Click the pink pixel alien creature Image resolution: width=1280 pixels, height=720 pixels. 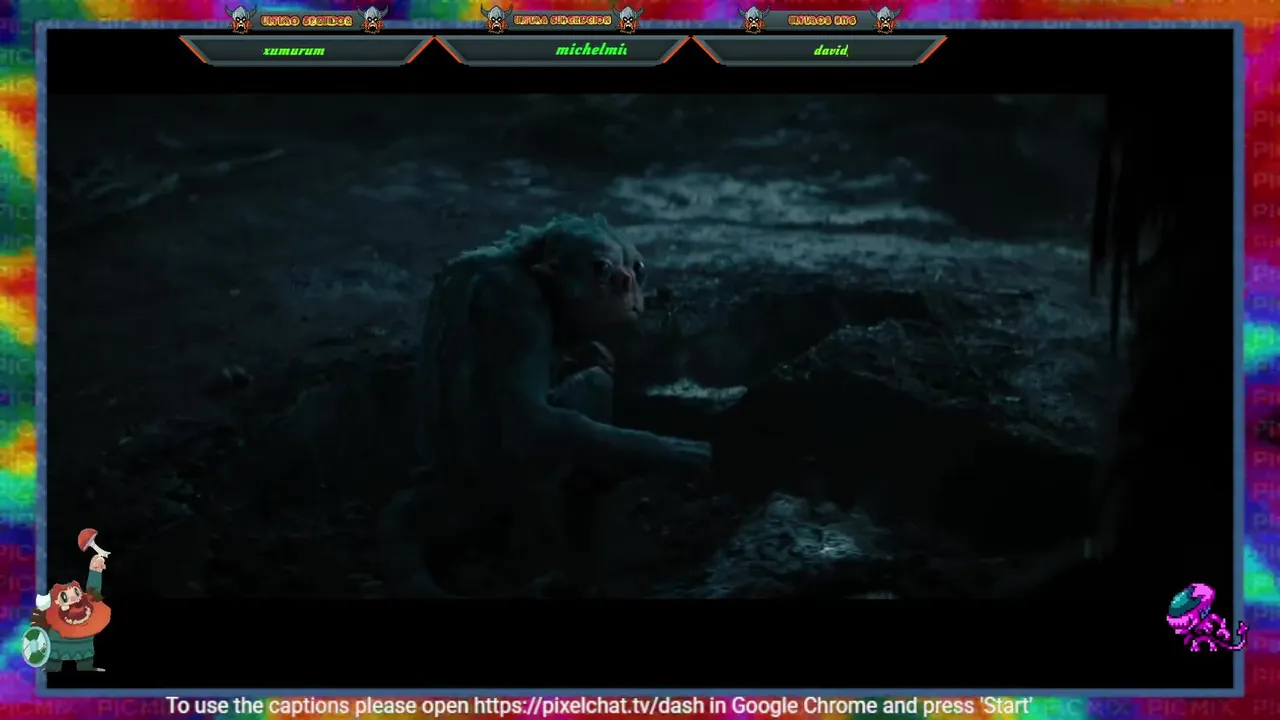click(1206, 617)
